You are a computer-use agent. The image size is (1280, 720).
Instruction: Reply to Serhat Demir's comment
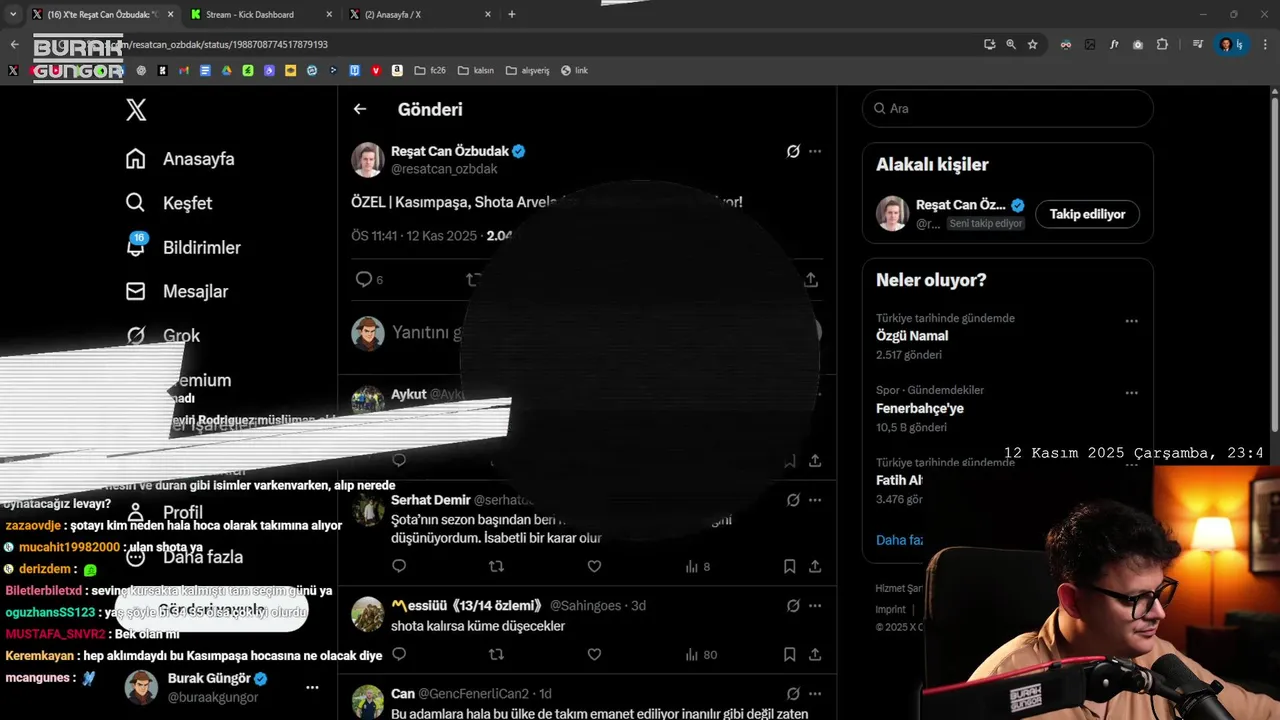(399, 566)
